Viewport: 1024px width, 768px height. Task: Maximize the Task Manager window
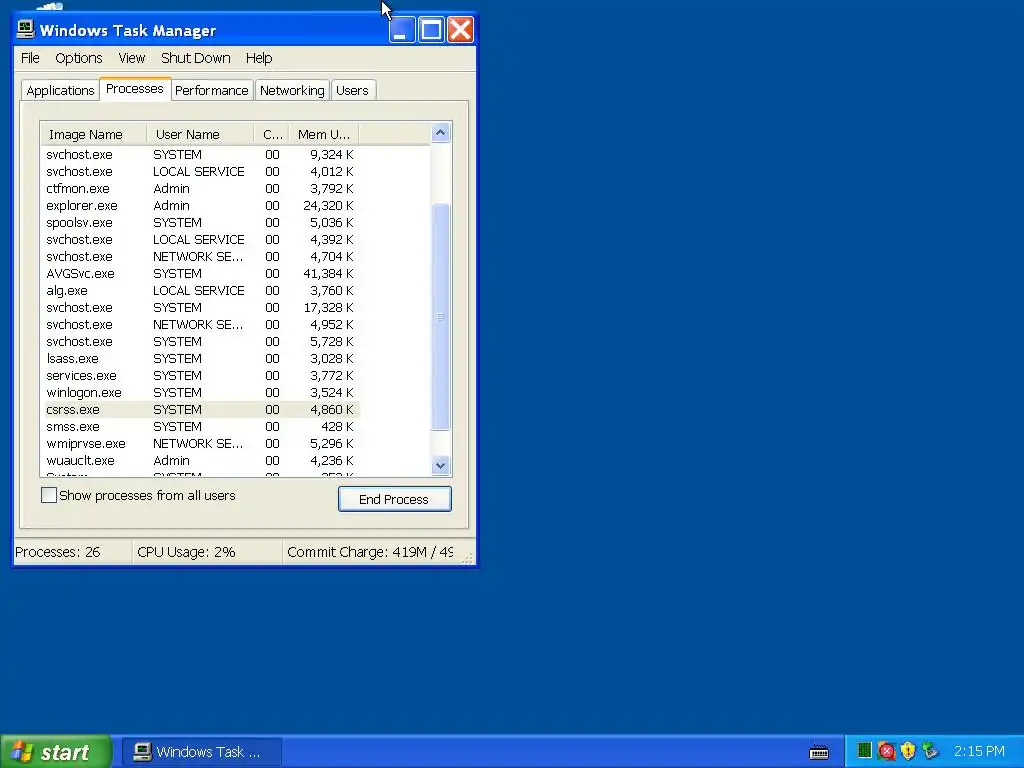(x=431, y=29)
